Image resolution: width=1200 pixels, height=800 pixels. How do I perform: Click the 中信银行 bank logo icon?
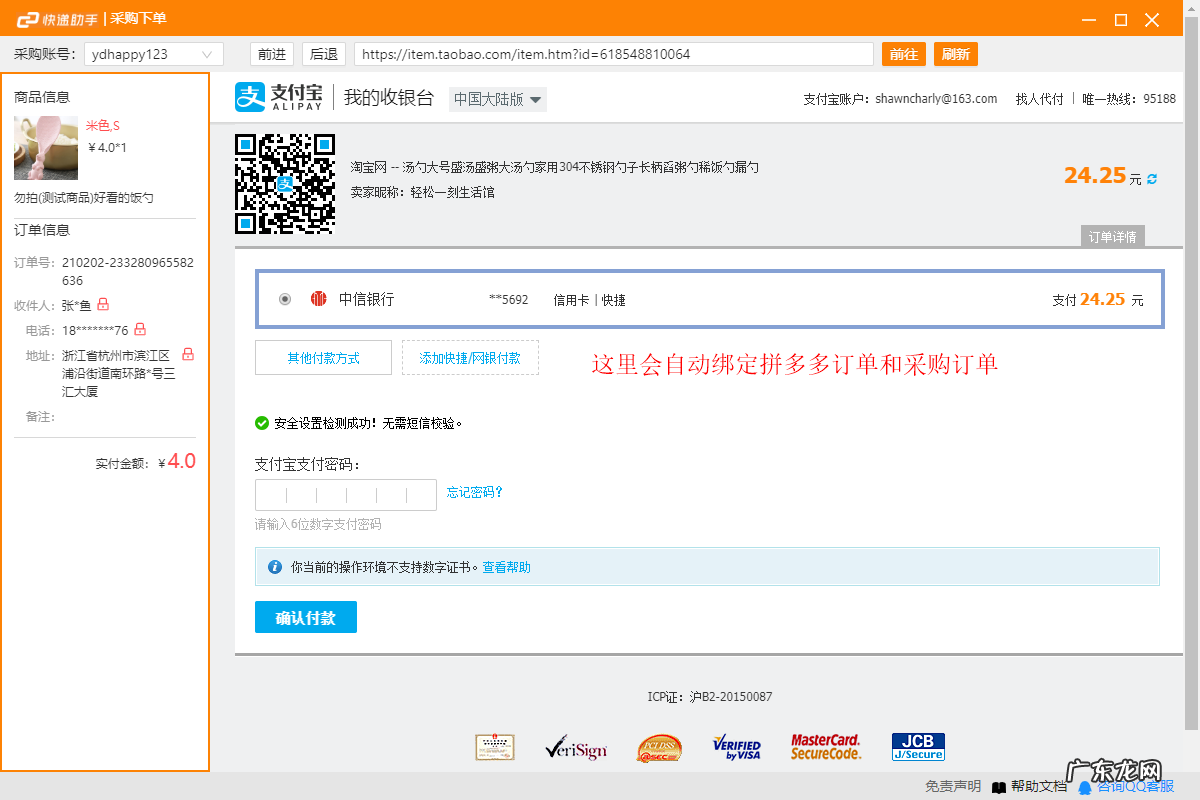318,298
